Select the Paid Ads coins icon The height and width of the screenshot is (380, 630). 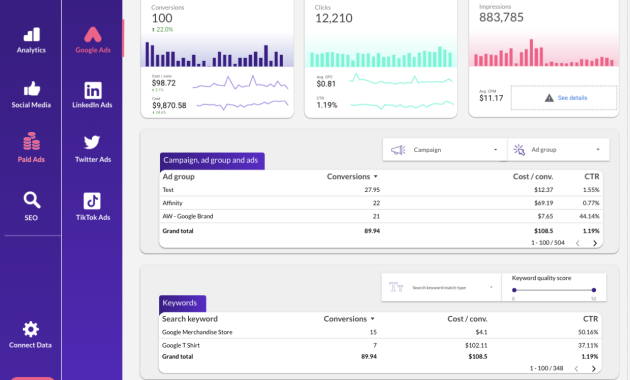pyautogui.click(x=31, y=141)
